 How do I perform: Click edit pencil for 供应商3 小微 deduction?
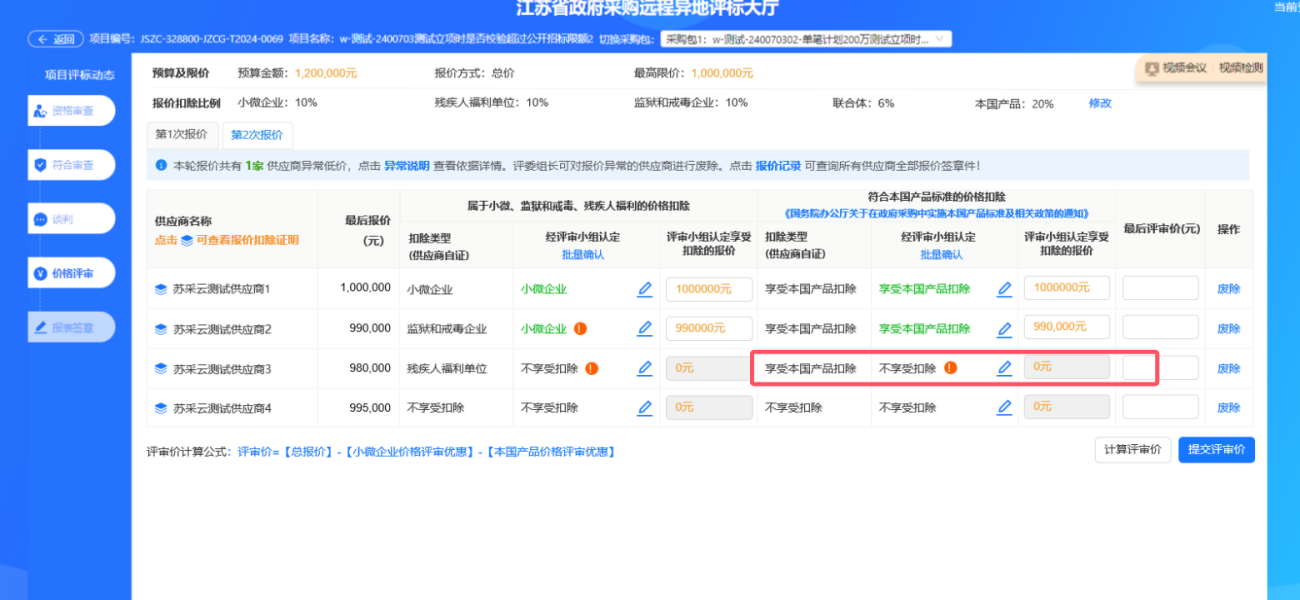point(645,368)
